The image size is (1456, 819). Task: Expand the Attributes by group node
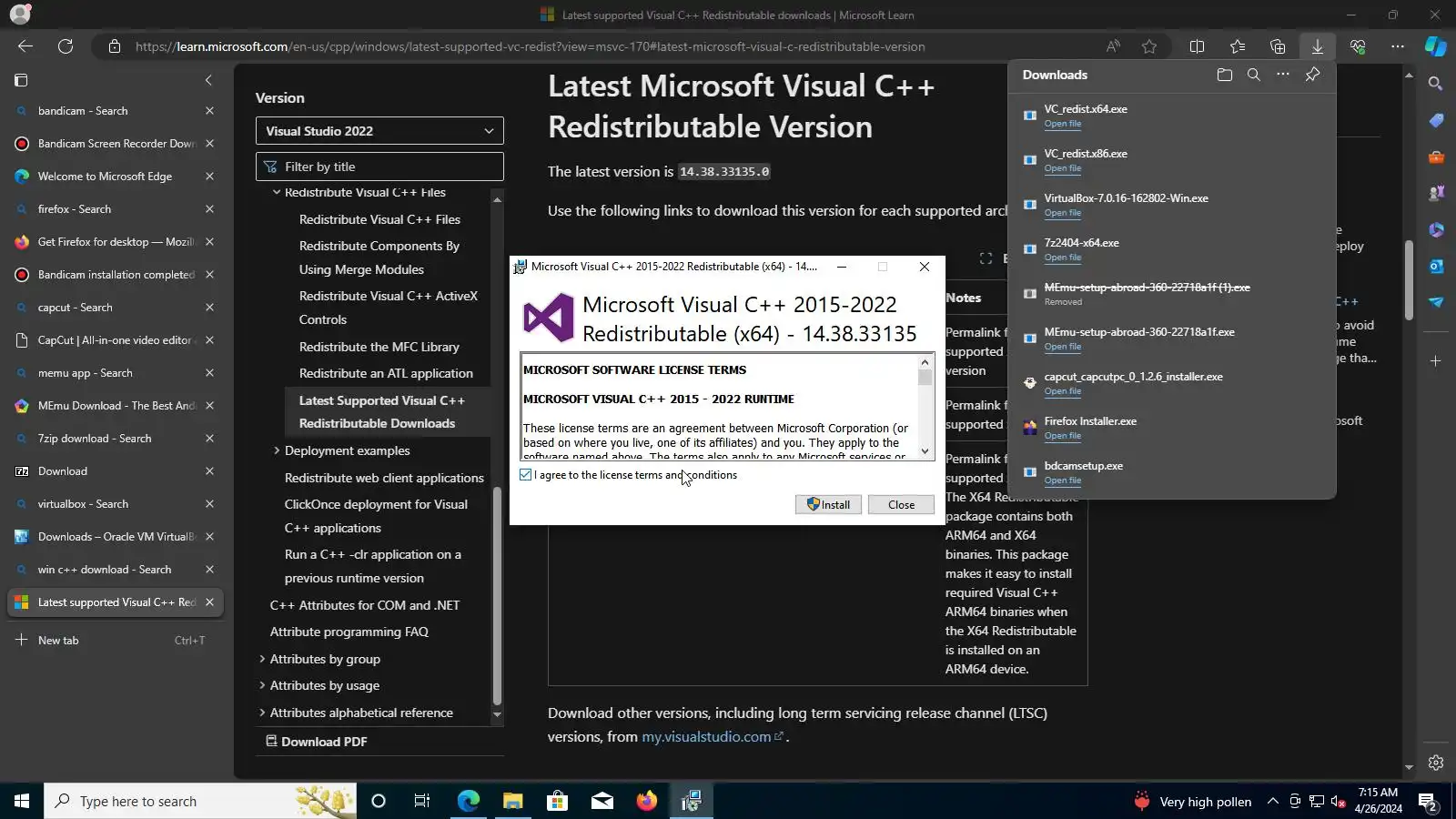262,659
